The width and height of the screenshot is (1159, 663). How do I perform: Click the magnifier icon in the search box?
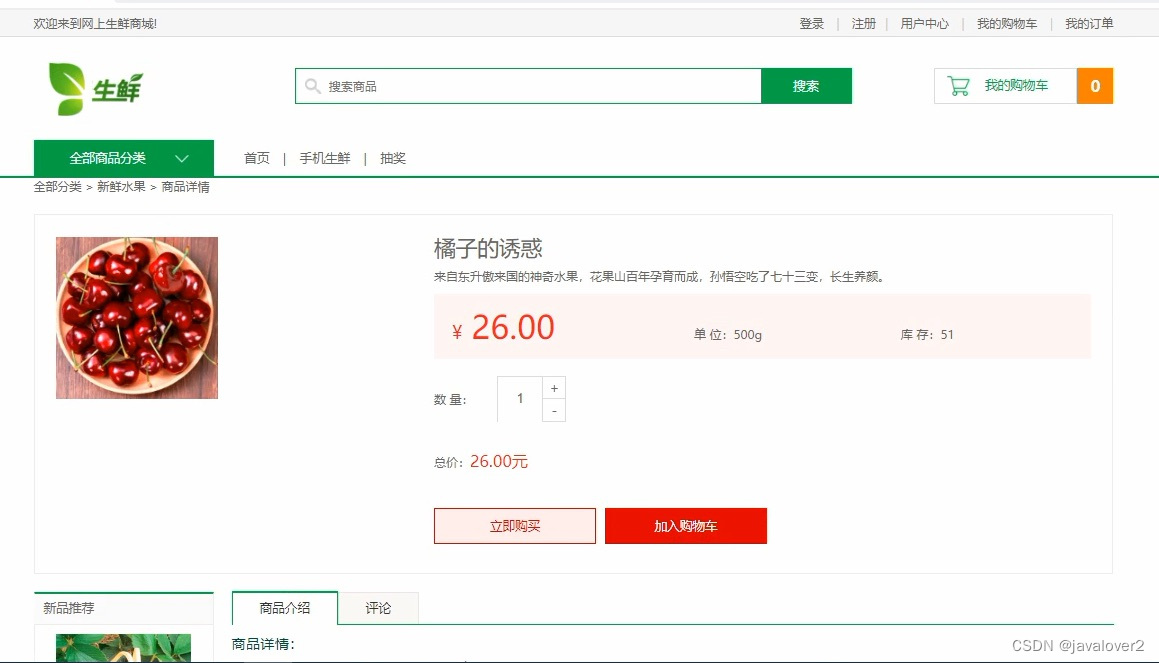point(312,86)
